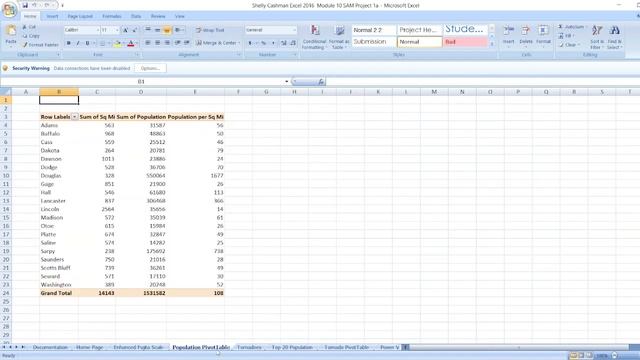Viewport: 640px width, 360px height.
Task: Top align the cell contents
Action: [148, 30]
